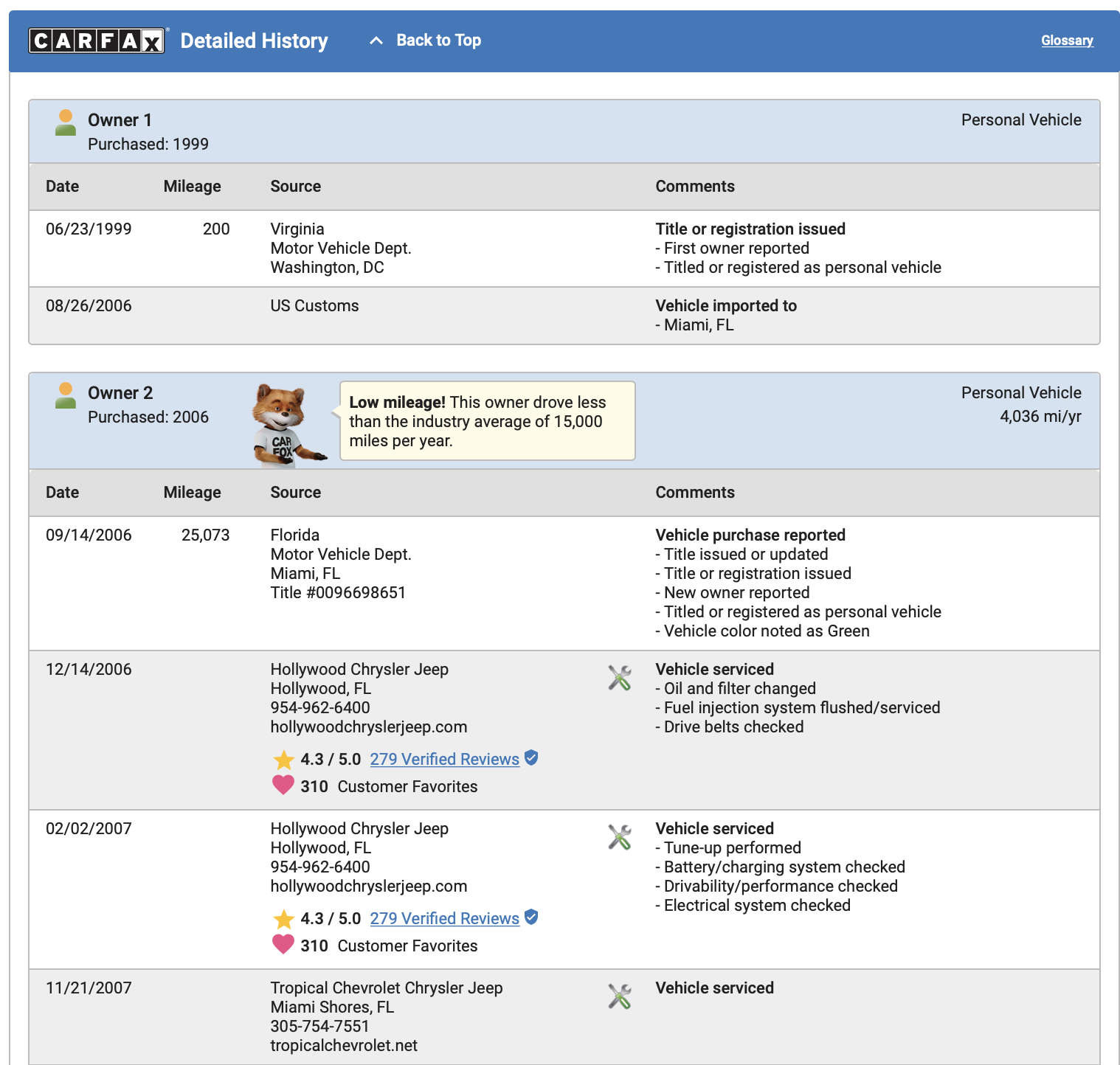Open the Glossary link

pos(1067,41)
